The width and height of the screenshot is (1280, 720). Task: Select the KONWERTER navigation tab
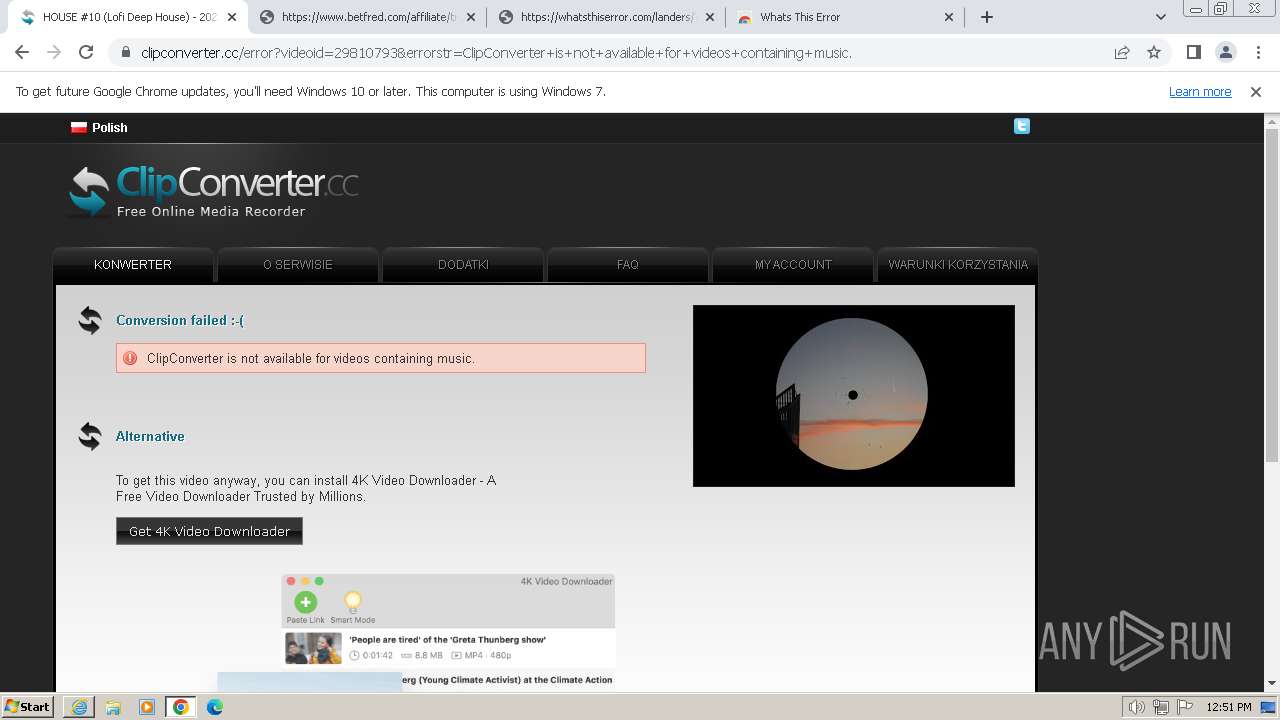[133, 264]
